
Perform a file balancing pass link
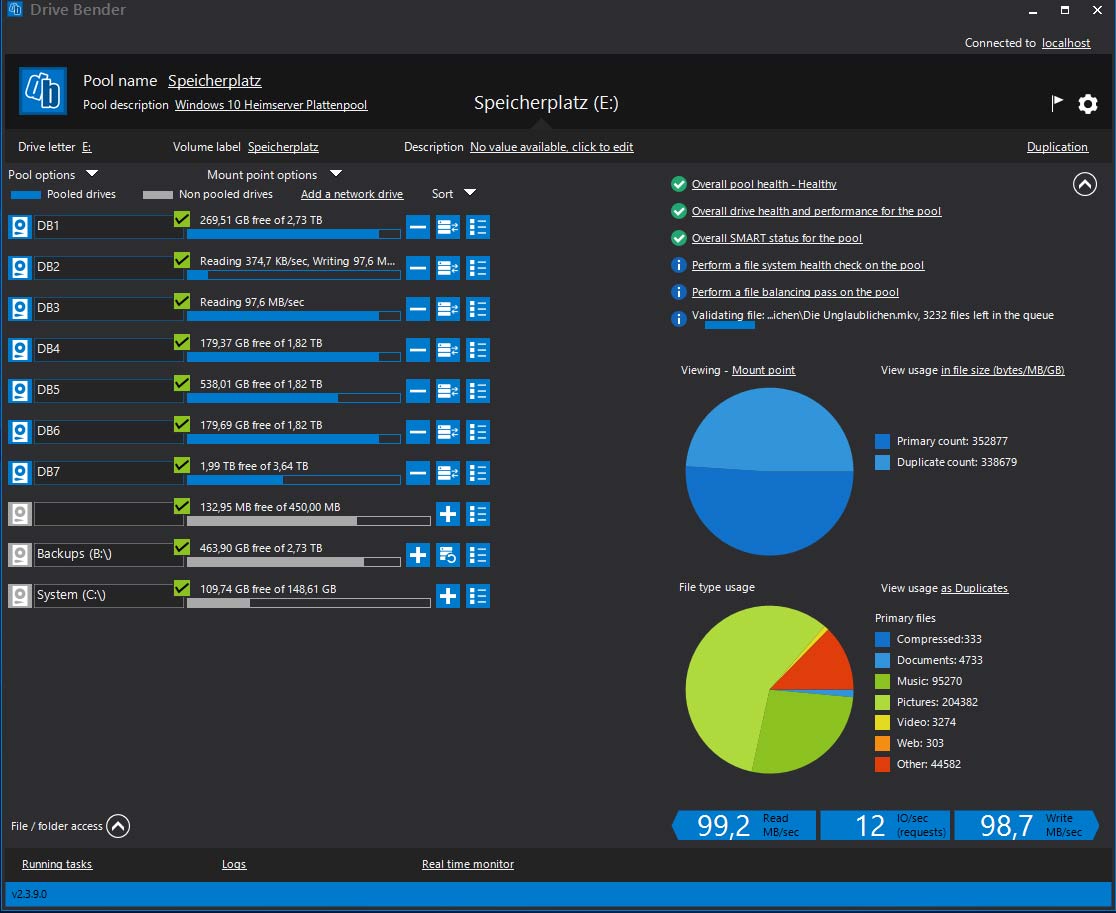(795, 292)
